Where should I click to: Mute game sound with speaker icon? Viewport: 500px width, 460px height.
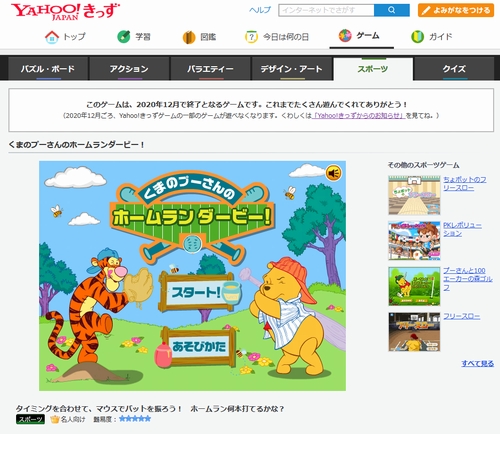[333, 173]
